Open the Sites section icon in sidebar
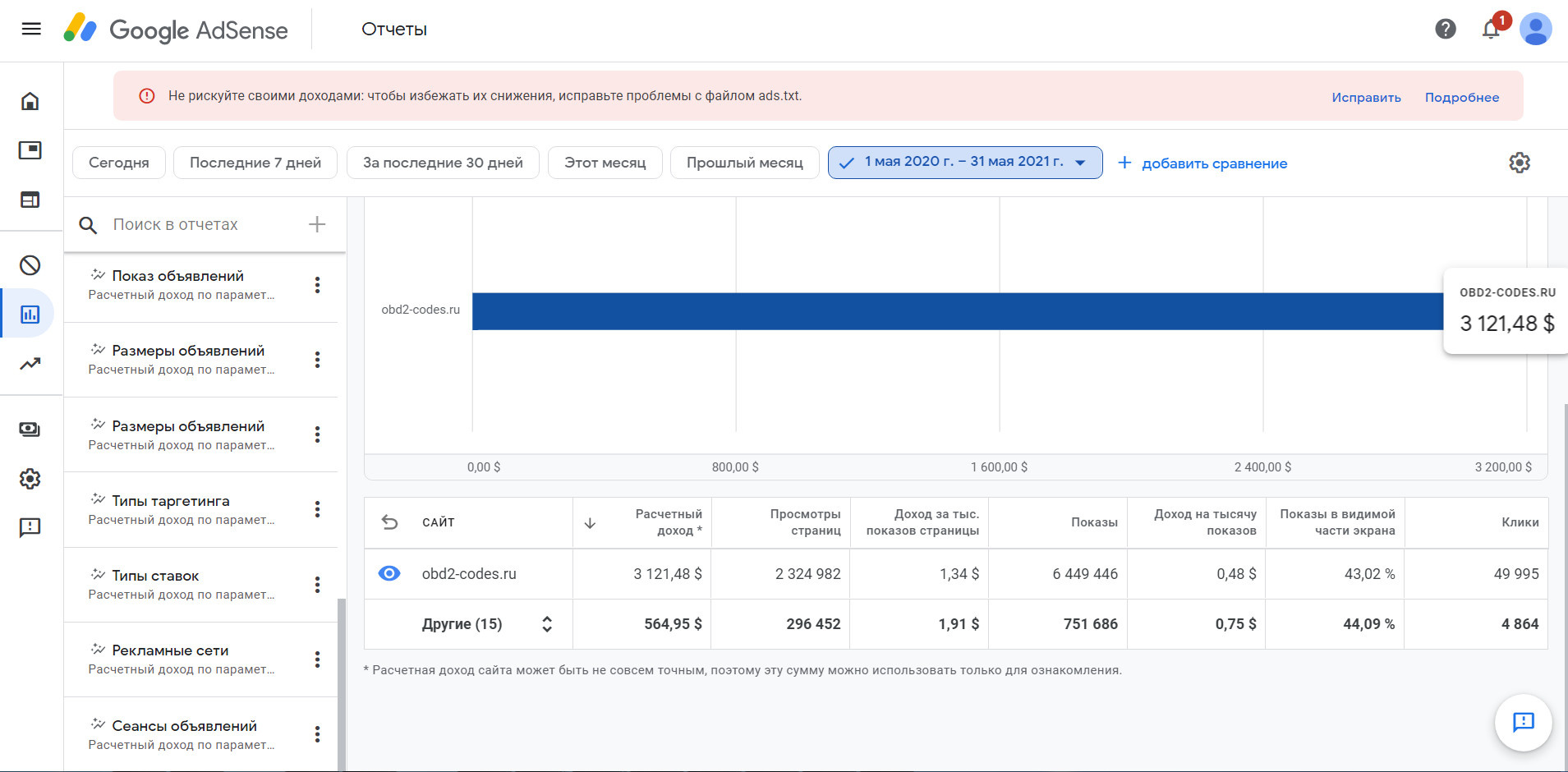Viewport: 1568px width, 772px height. coord(30,200)
